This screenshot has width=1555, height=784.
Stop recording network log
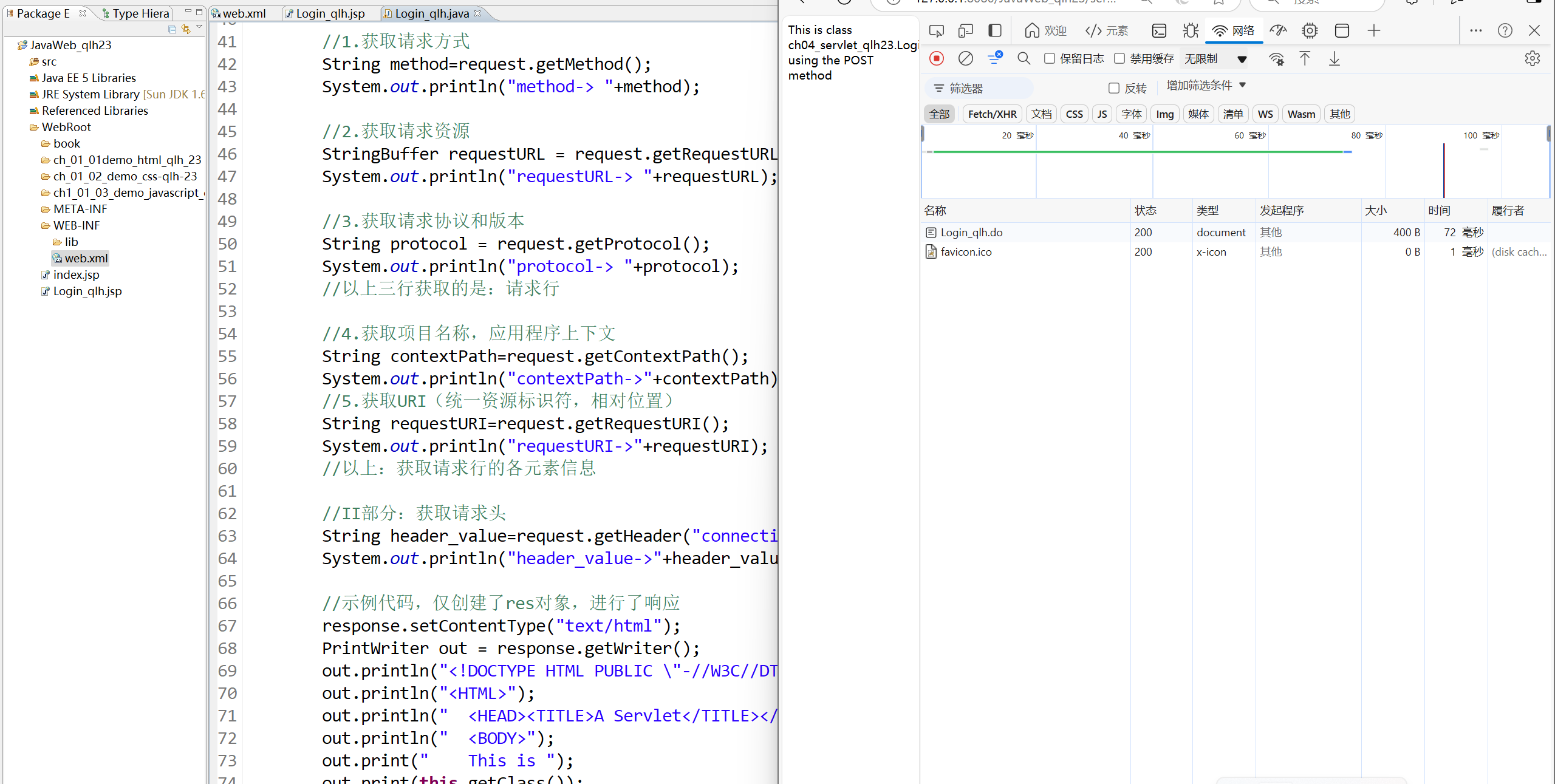coord(937,58)
